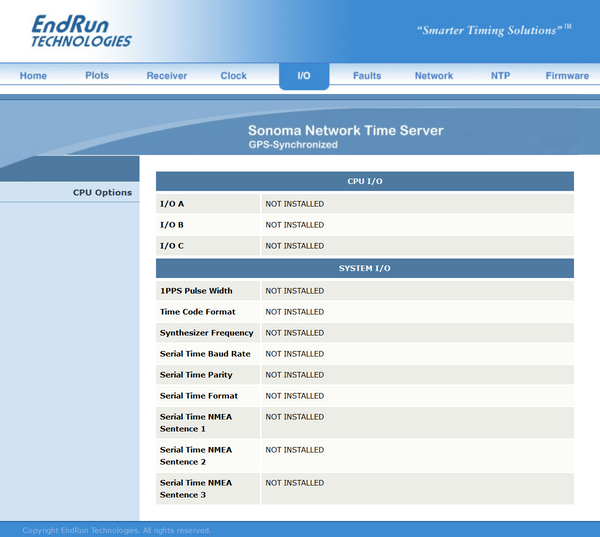The width and height of the screenshot is (600, 537).
Task: Click NOT INSTALLED value for NMEA Sentence 3
Action: pos(295,483)
